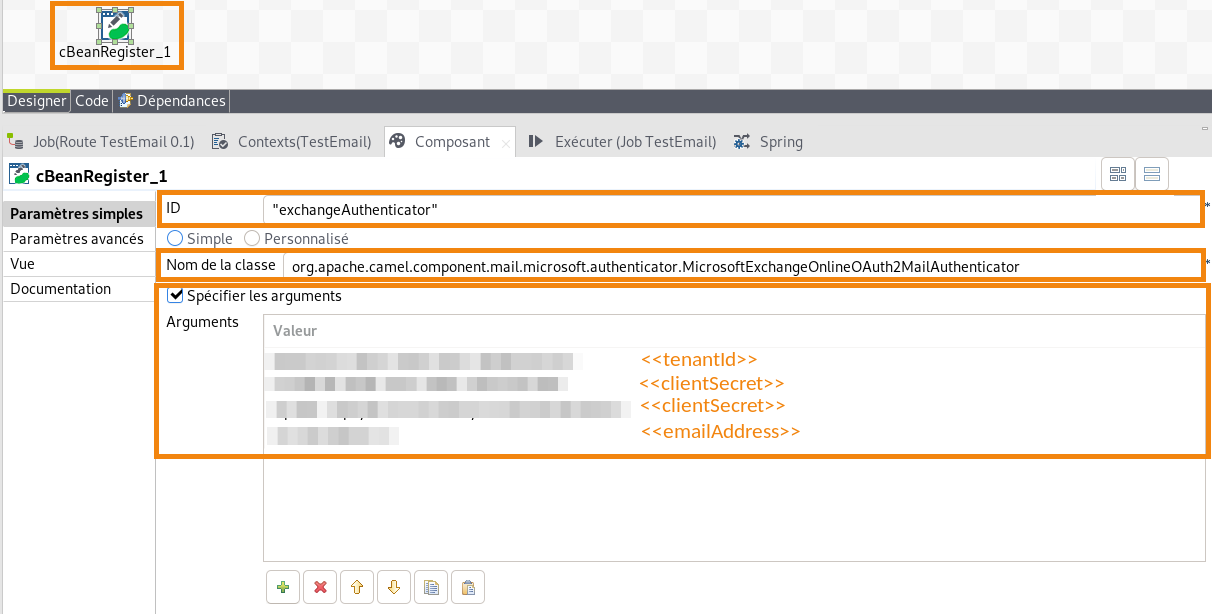Switch to the stacked rows layout icon
This screenshot has height=614, width=1212.
click(1151, 173)
